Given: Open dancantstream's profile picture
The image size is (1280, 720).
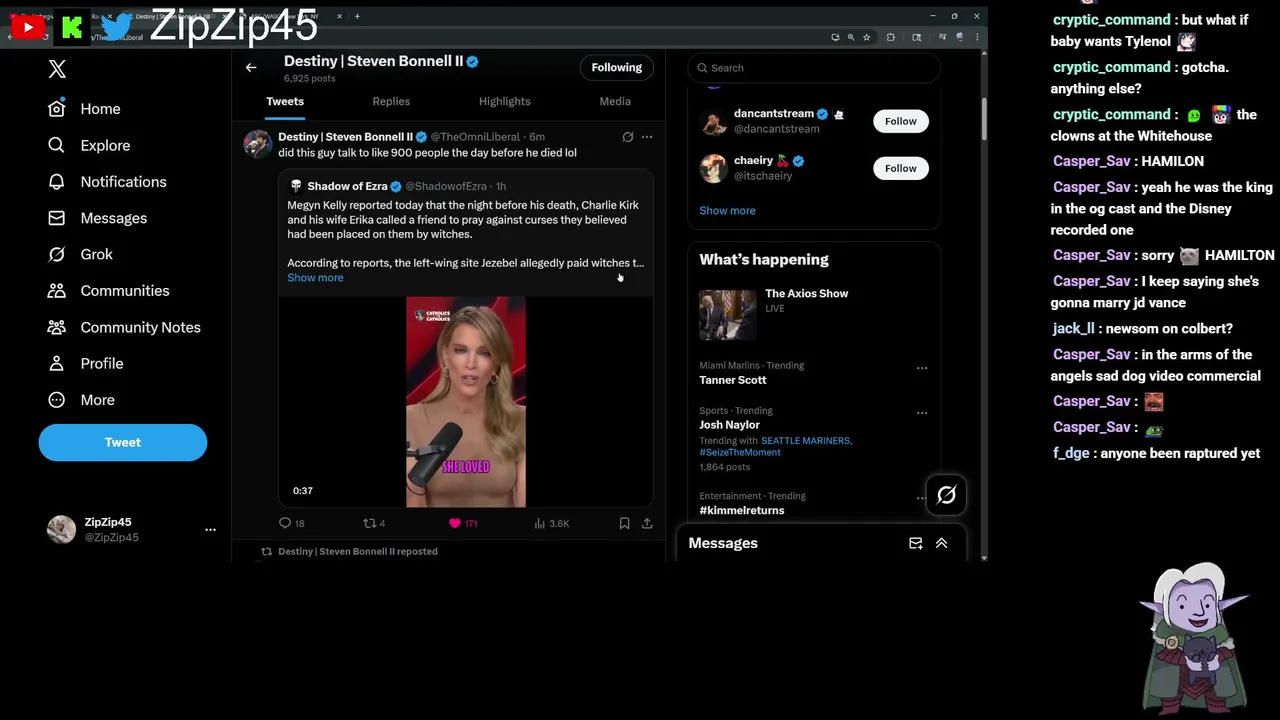Looking at the screenshot, I should pos(713,121).
